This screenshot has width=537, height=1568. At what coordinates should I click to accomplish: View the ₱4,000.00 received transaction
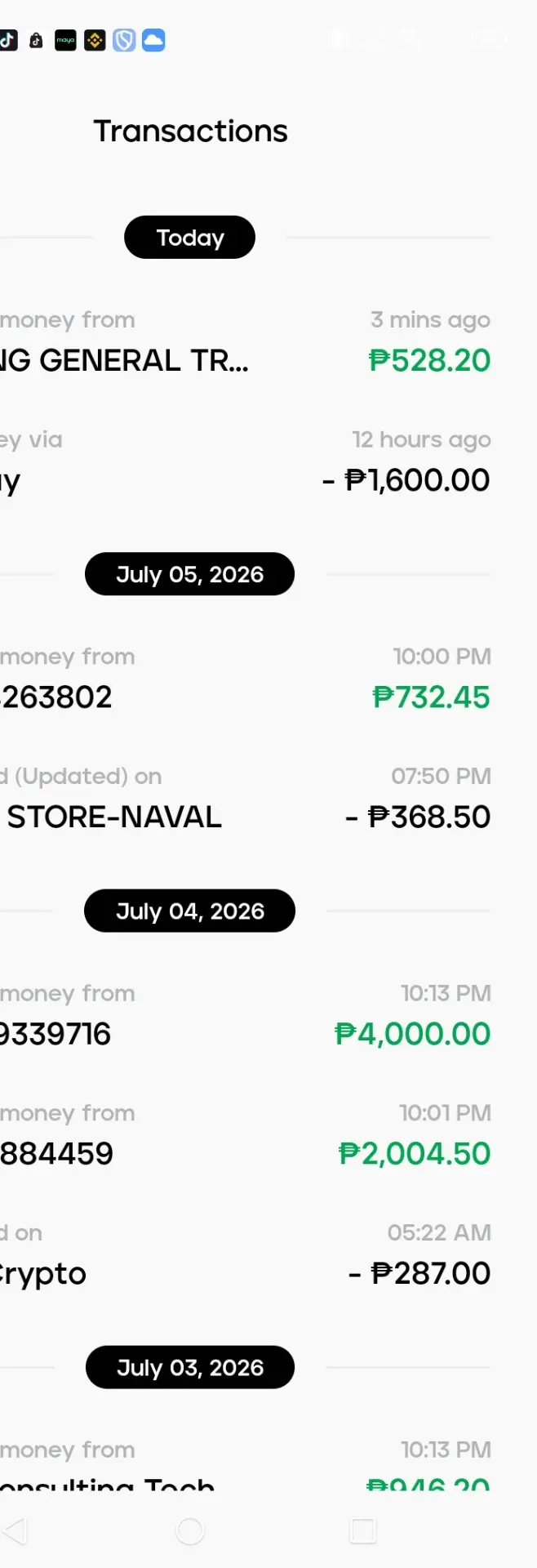pyautogui.click(x=245, y=1015)
